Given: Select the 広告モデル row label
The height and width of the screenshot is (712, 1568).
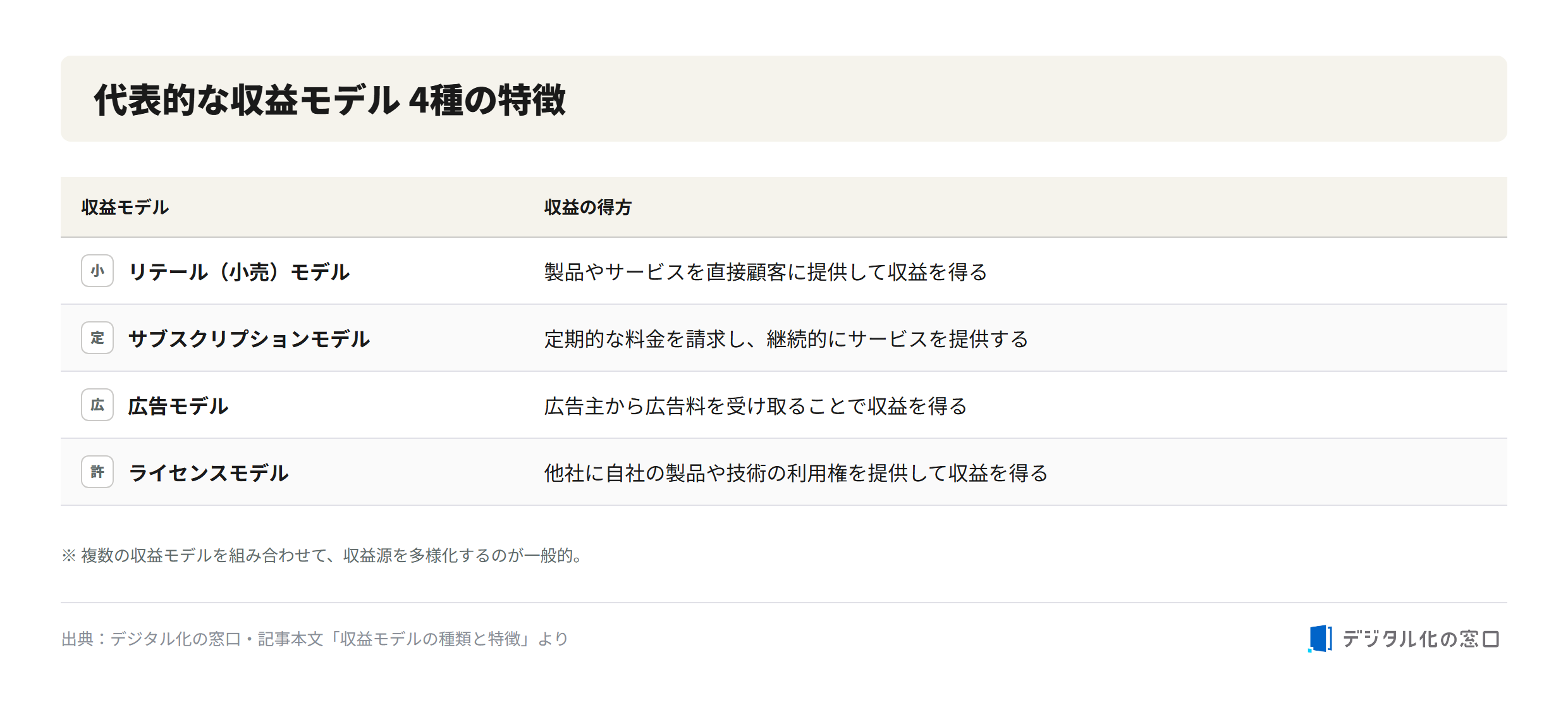Looking at the screenshot, I should point(178,406).
